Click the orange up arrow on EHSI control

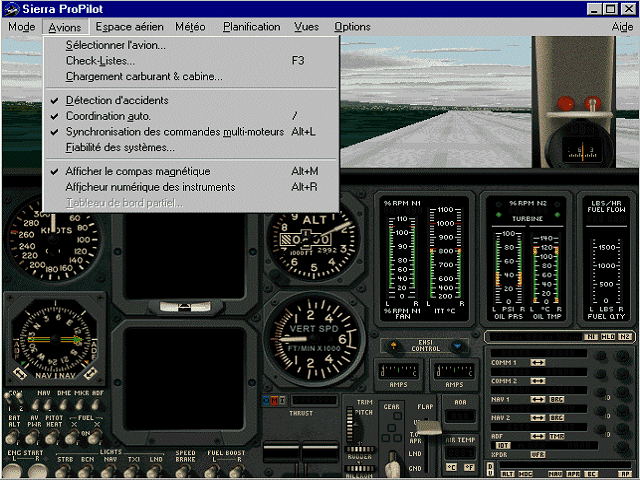tap(393, 346)
